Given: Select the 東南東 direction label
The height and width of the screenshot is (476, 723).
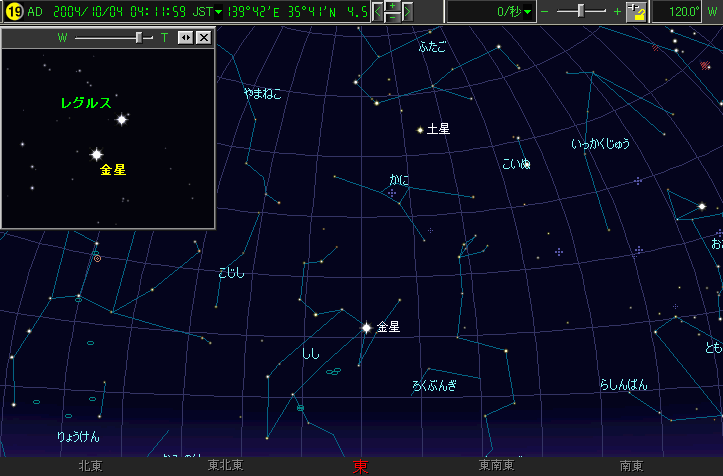Looking at the screenshot, I should 496,465.
